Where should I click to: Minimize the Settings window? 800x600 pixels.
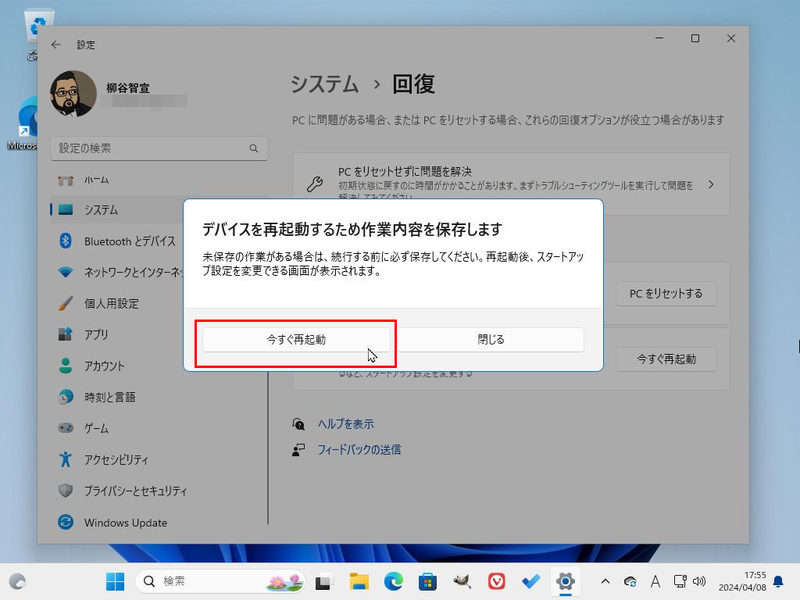(659, 38)
